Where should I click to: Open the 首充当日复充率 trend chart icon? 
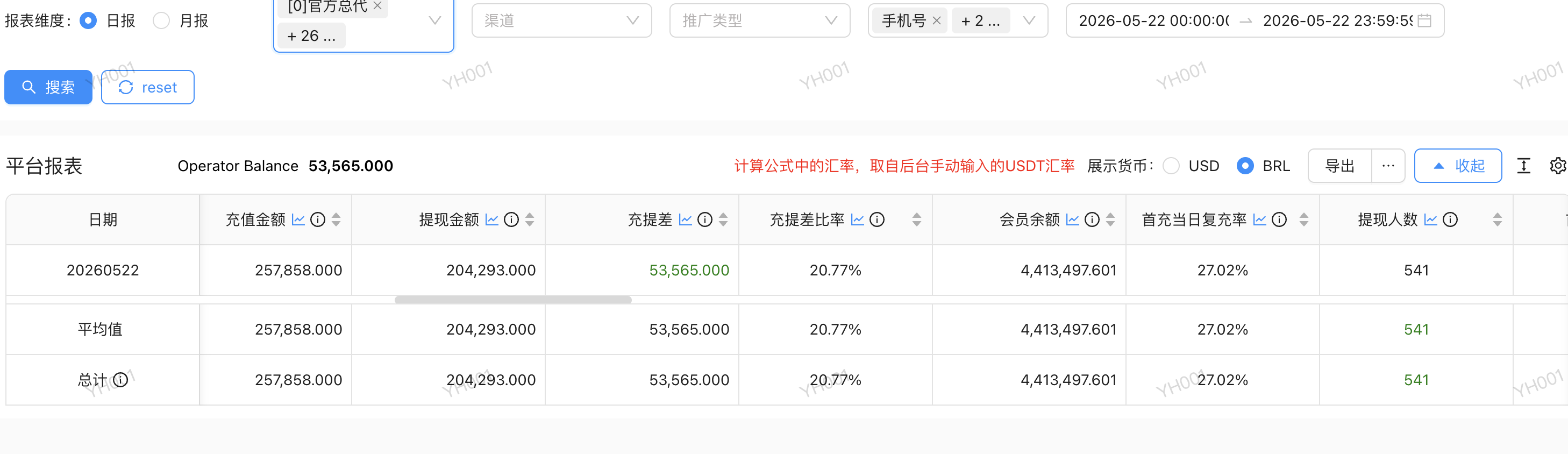click(x=1260, y=219)
